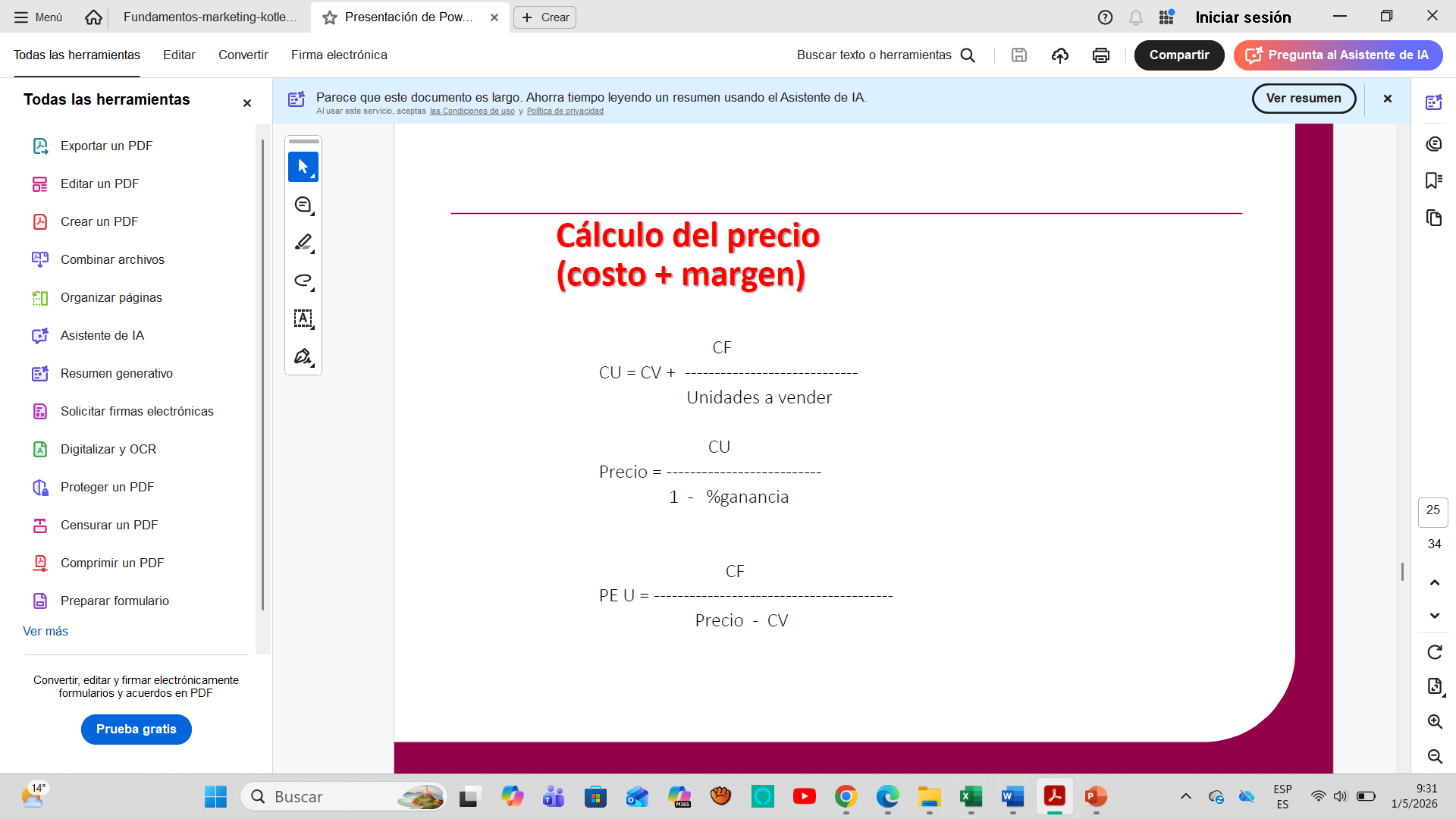
Task: Open las Condiciones de uso link
Action: point(472,111)
